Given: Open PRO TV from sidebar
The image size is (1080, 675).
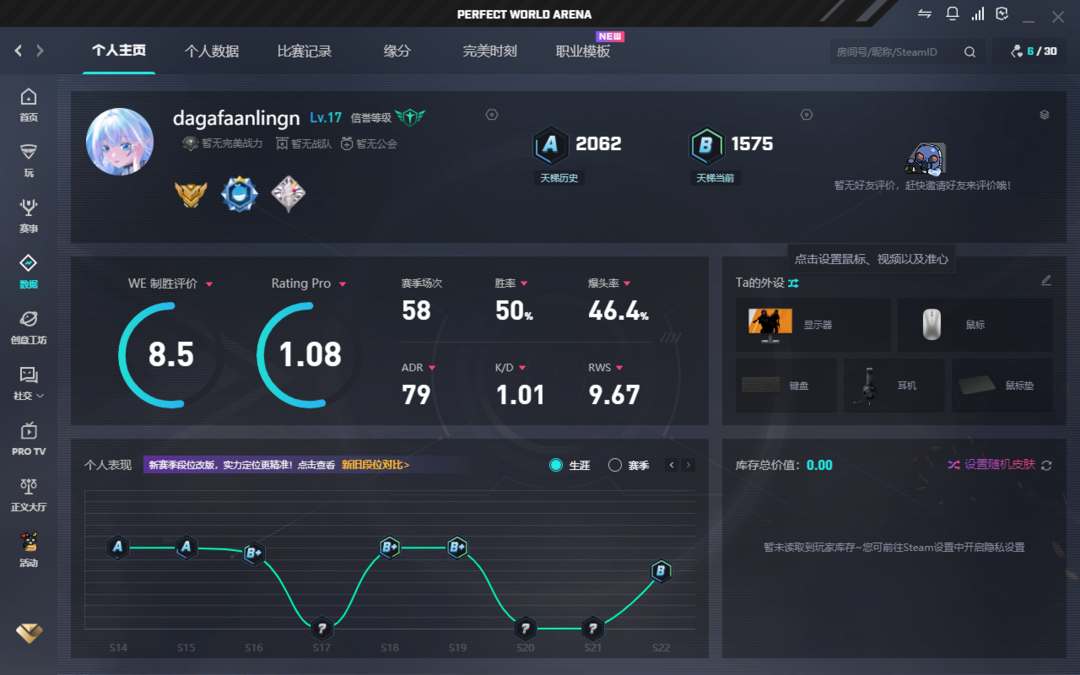Looking at the screenshot, I should 28,438.
